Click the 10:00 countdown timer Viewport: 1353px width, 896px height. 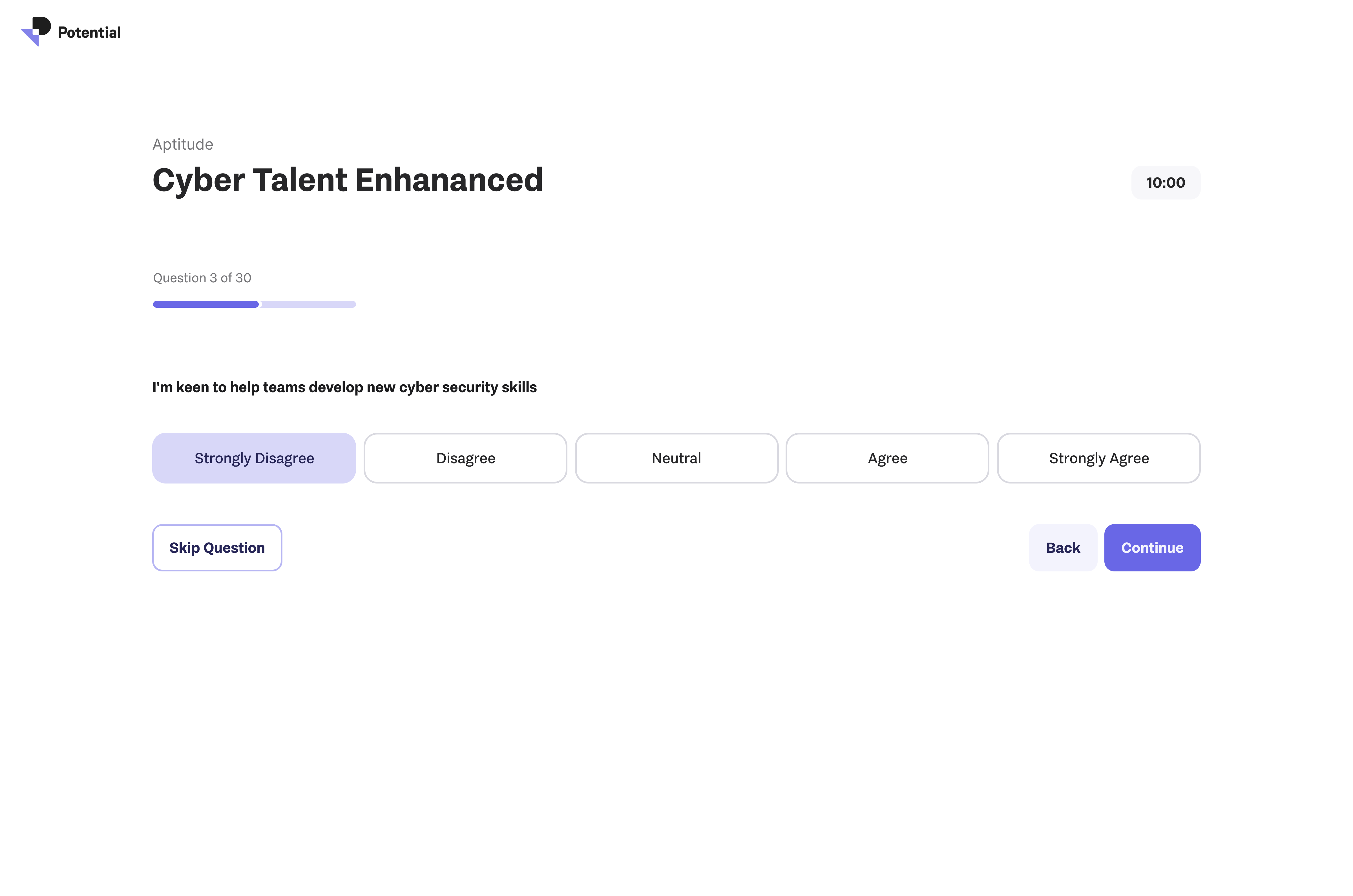[x=1165, y=183]
